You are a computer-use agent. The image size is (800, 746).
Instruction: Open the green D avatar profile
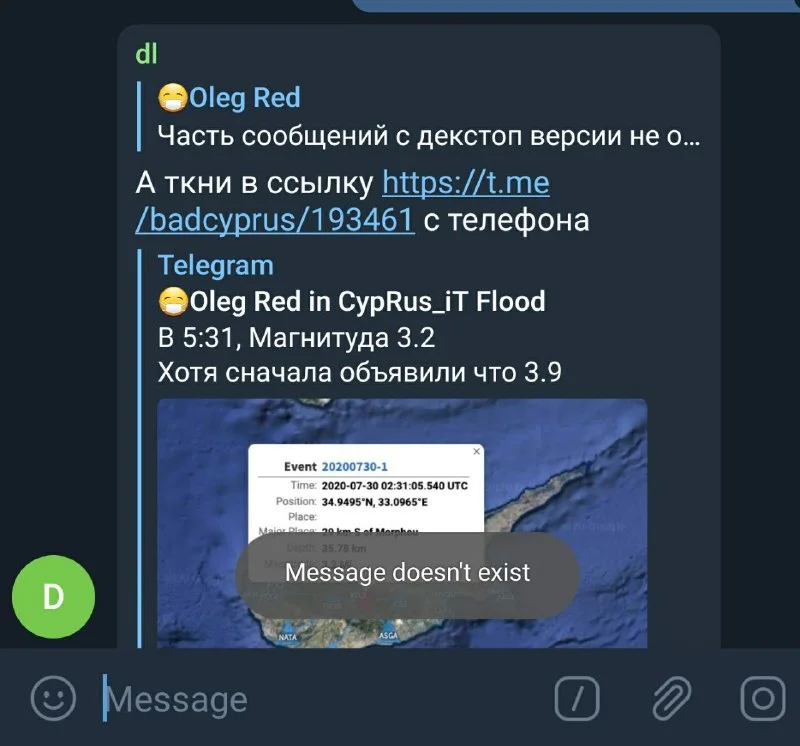[x=54, y=596]
